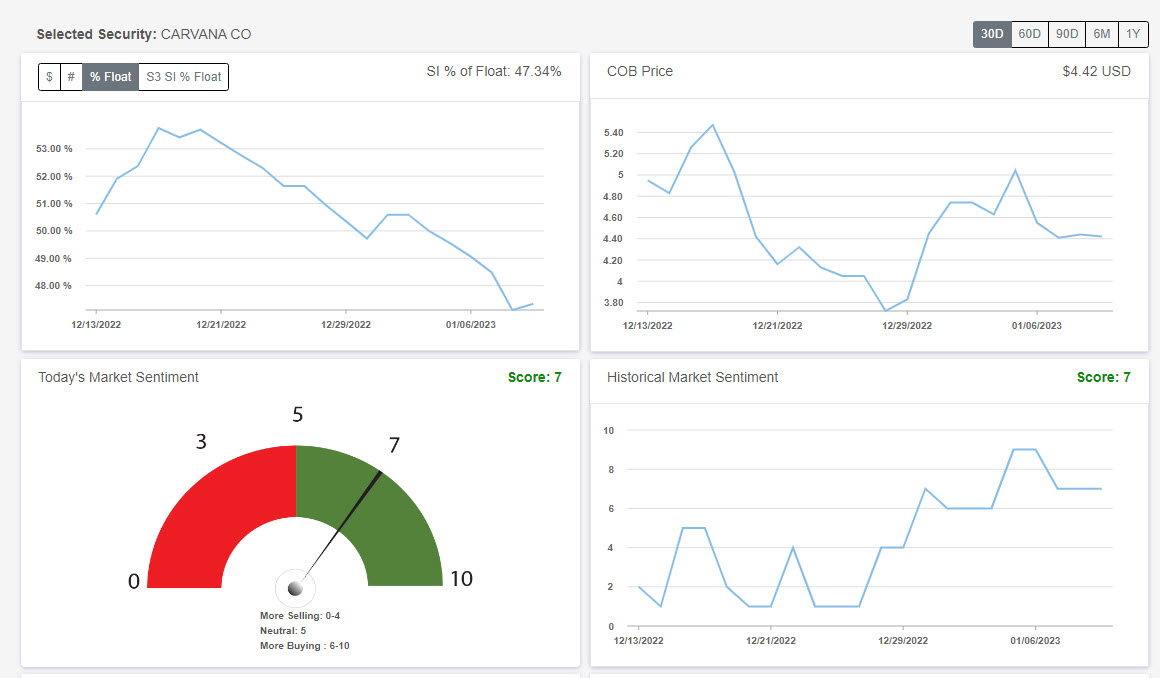This screenshot has height=678, width=1160.
Task: Click the 6 label on Historical Sentiment axis
Action: point(611,508)
